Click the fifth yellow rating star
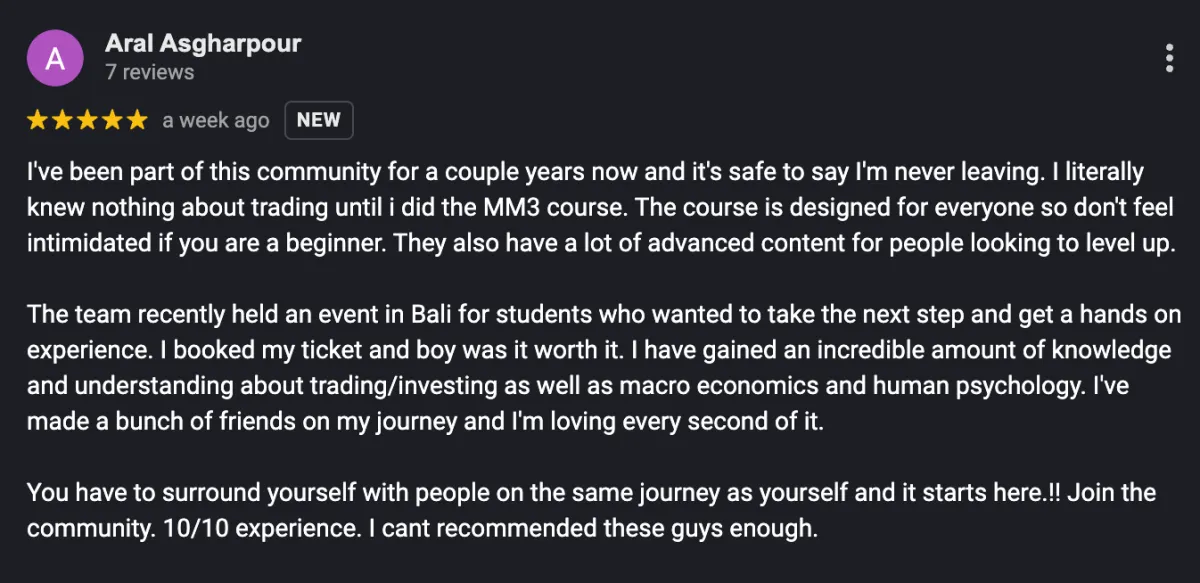1200x583 pixels. tap(137, 120)
